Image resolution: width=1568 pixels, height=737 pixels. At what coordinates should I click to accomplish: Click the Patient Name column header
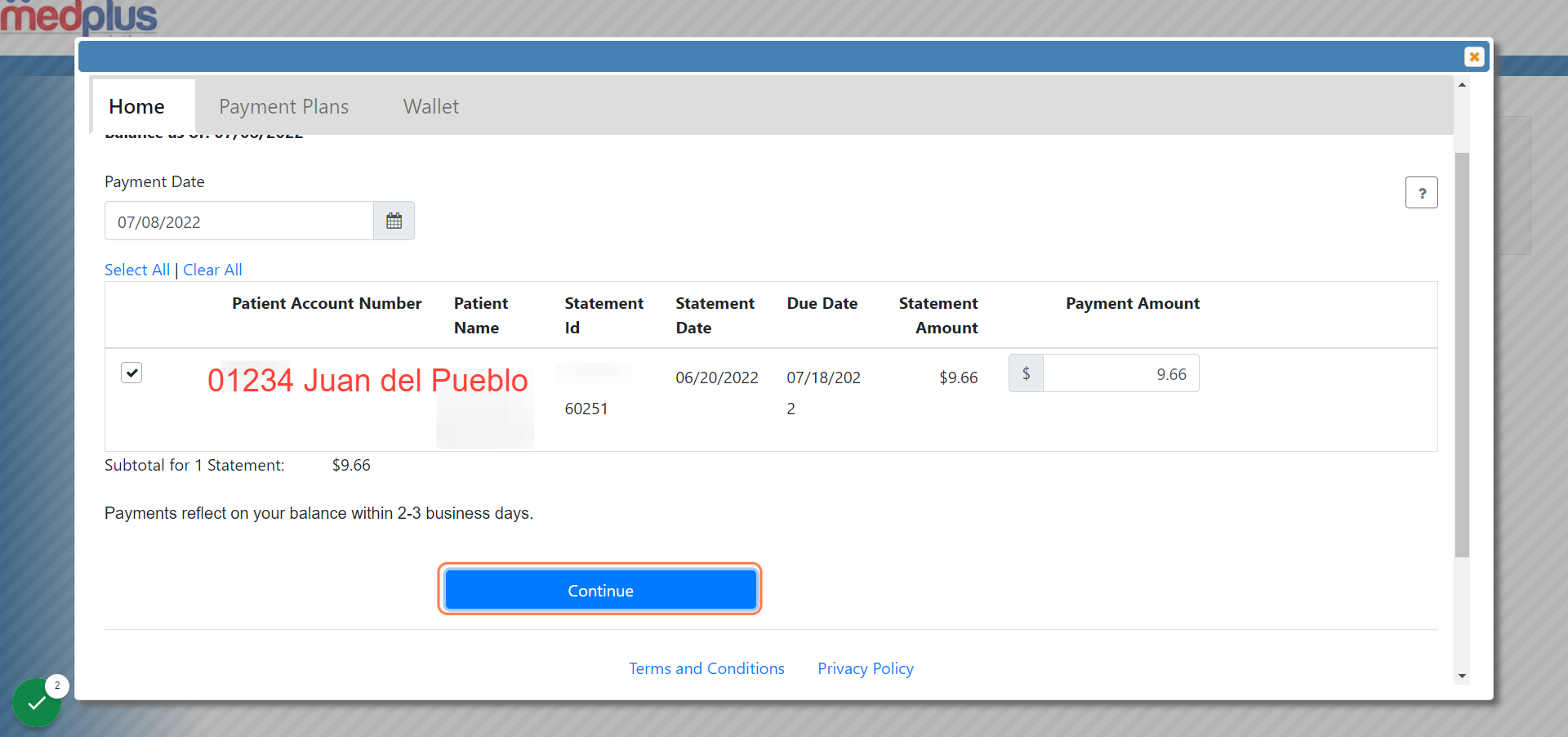pyautogui.click(x=481, y=315)
